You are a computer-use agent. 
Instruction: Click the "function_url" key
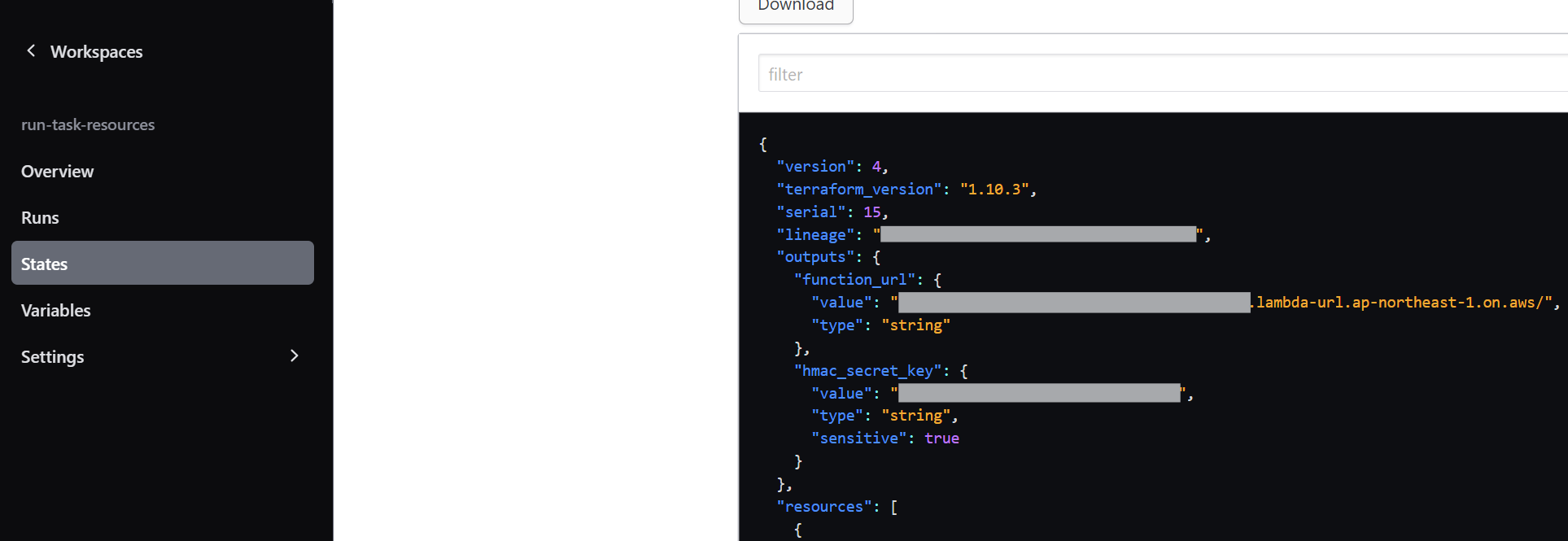point(854,280)
